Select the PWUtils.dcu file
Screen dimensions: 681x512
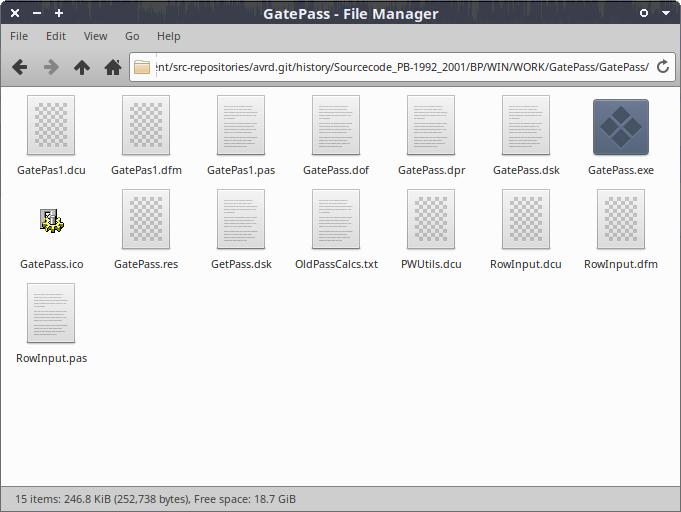tap(431, 221)
